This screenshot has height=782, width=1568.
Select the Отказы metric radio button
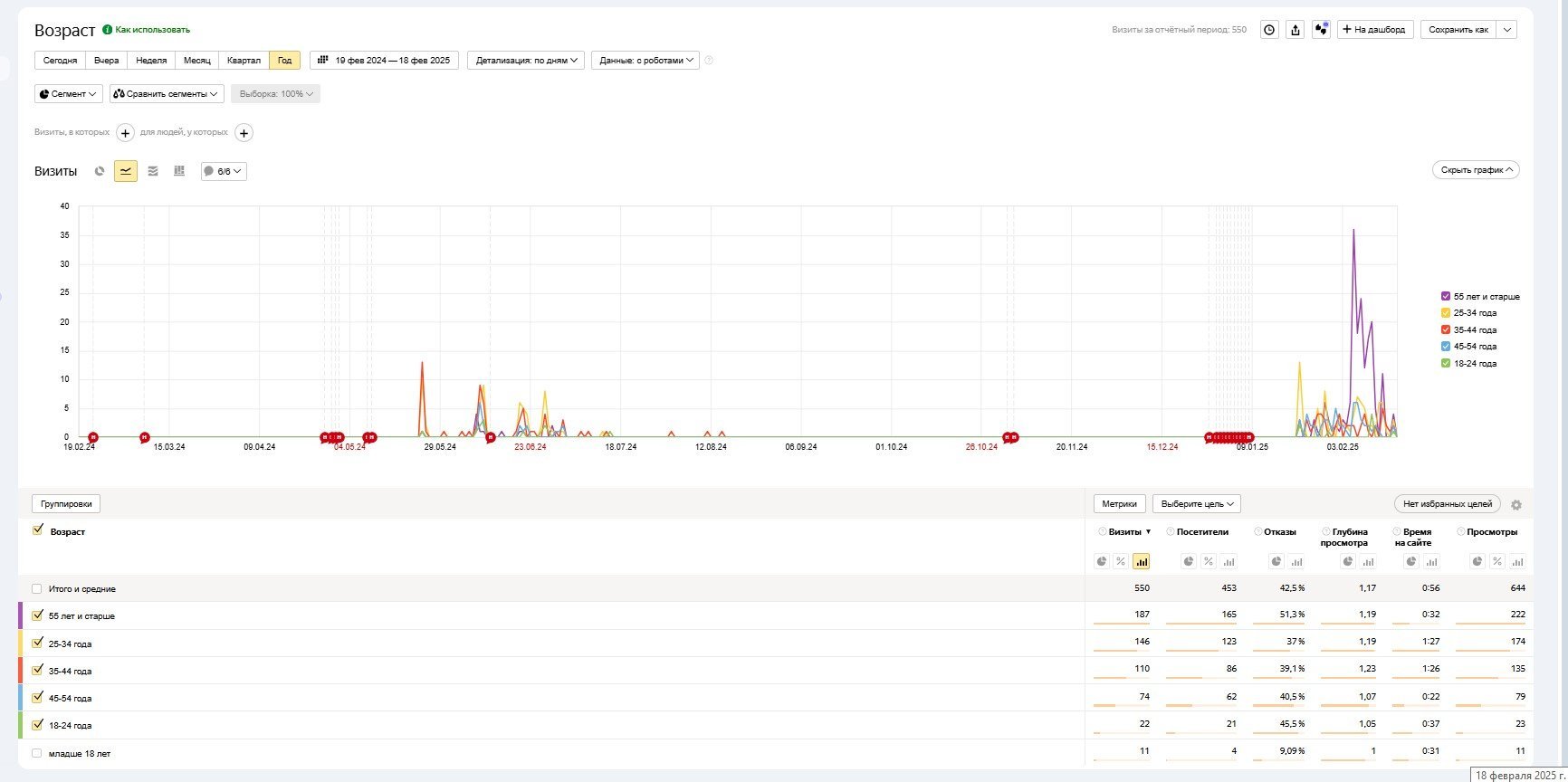point(1258,531)
